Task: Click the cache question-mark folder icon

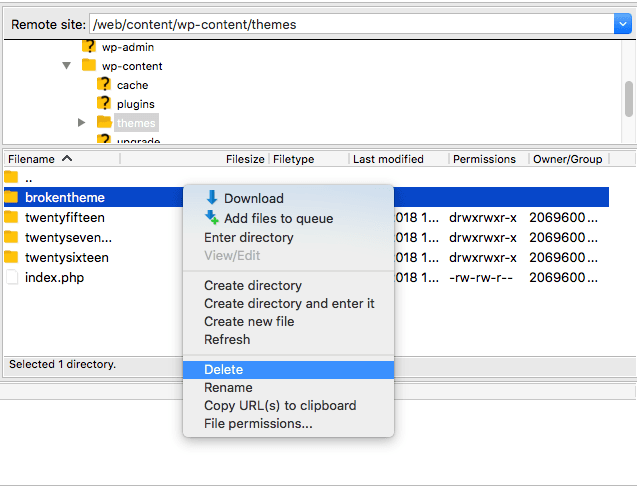Action: click(104, 84)
